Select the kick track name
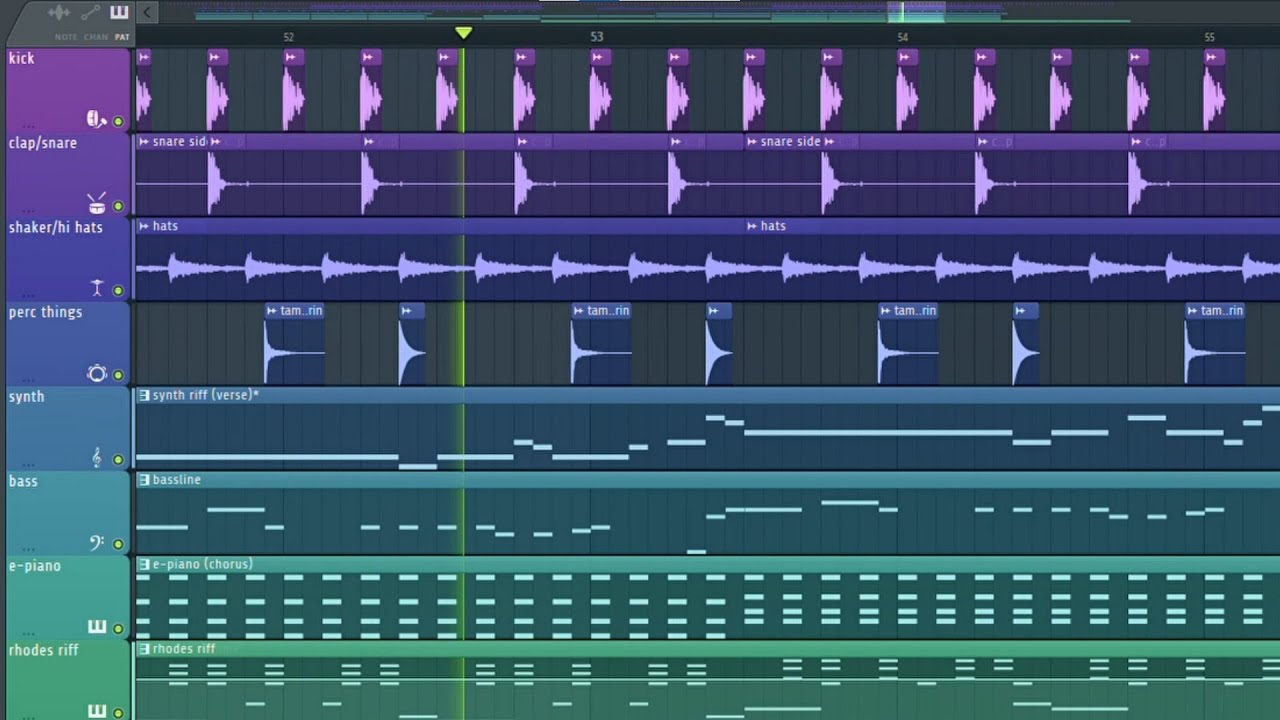The image size is (1280, 720). point(22,58)
